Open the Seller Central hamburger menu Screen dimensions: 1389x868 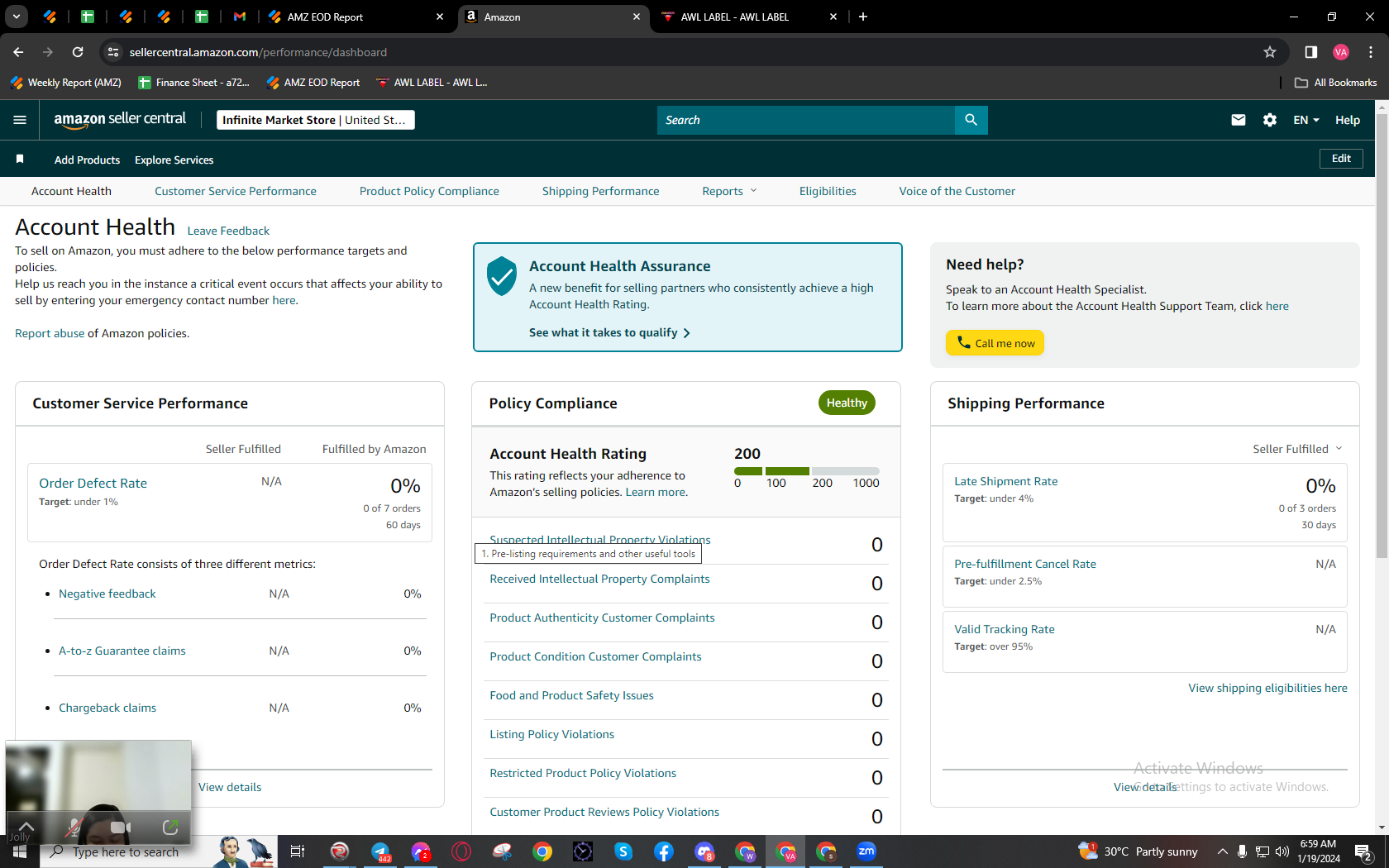20,120
